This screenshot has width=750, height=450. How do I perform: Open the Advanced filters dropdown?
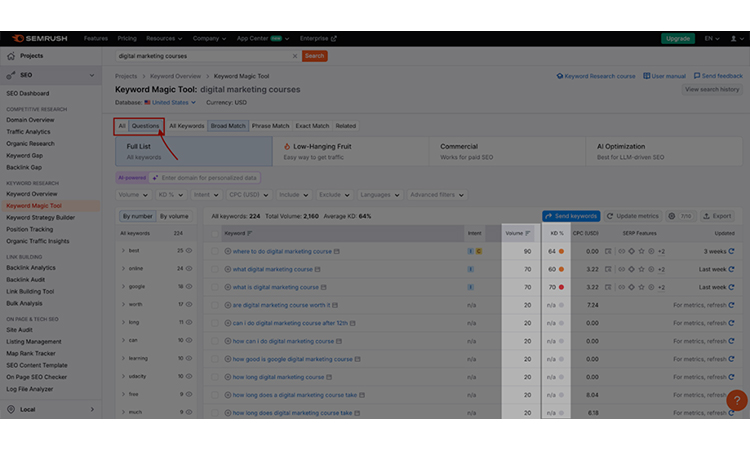[437, 195]
